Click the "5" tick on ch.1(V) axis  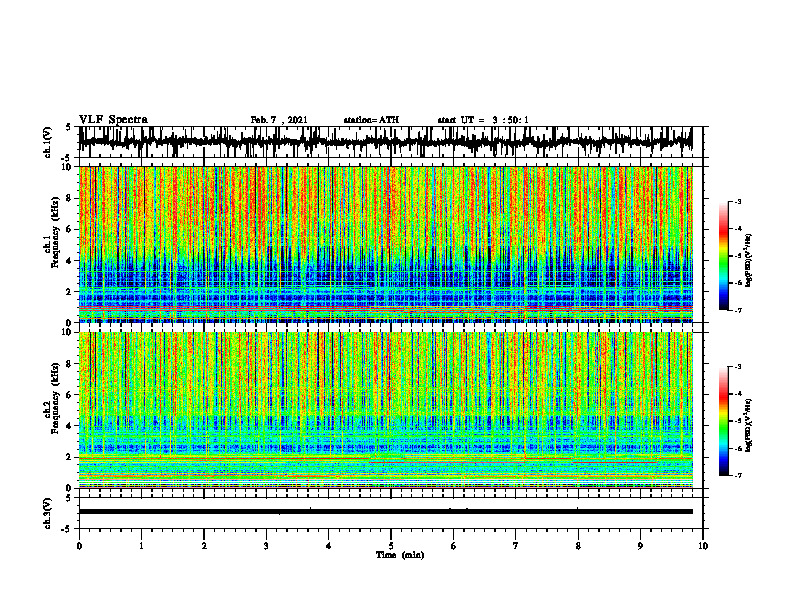coord(68,127)
